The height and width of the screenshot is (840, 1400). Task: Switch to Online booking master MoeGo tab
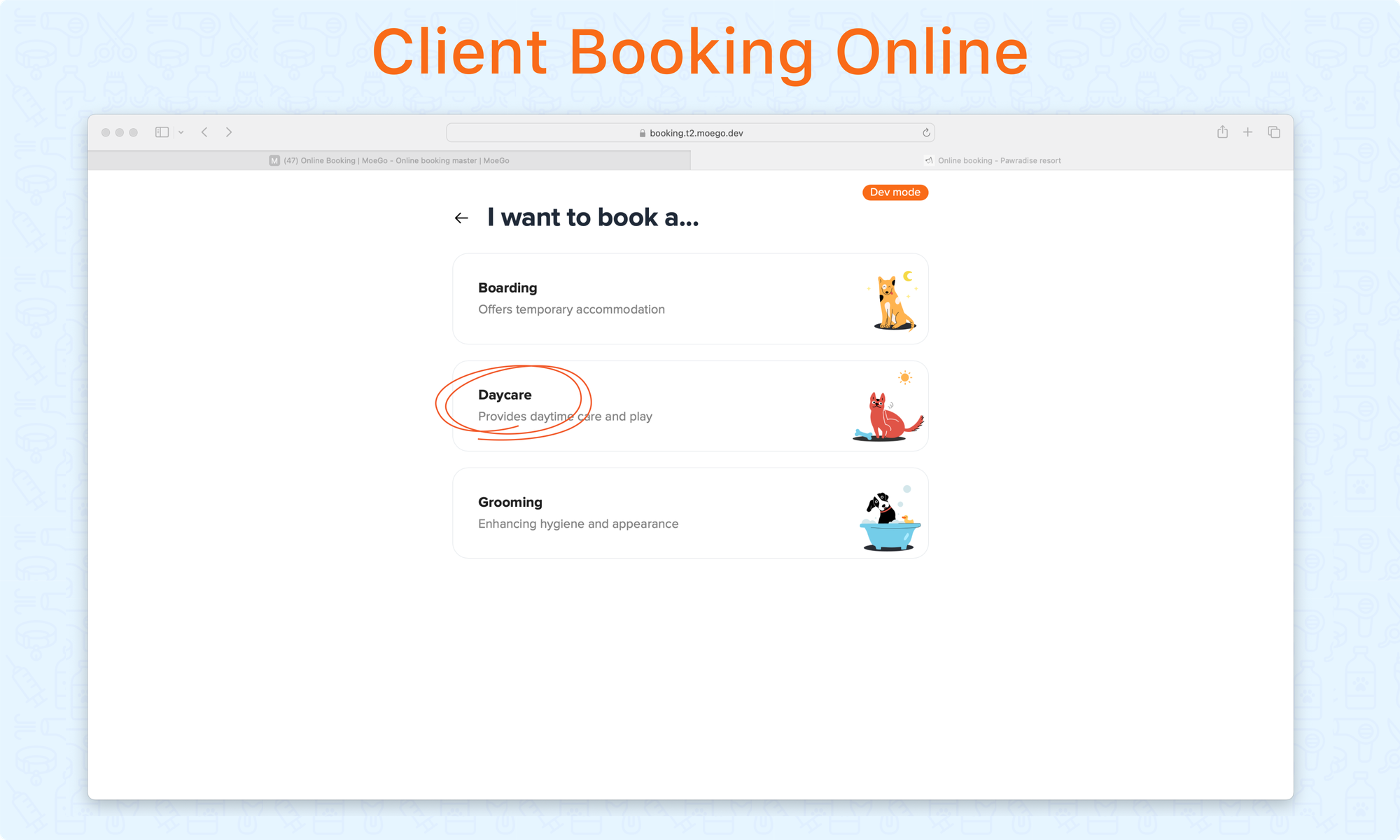pos(389,160)
